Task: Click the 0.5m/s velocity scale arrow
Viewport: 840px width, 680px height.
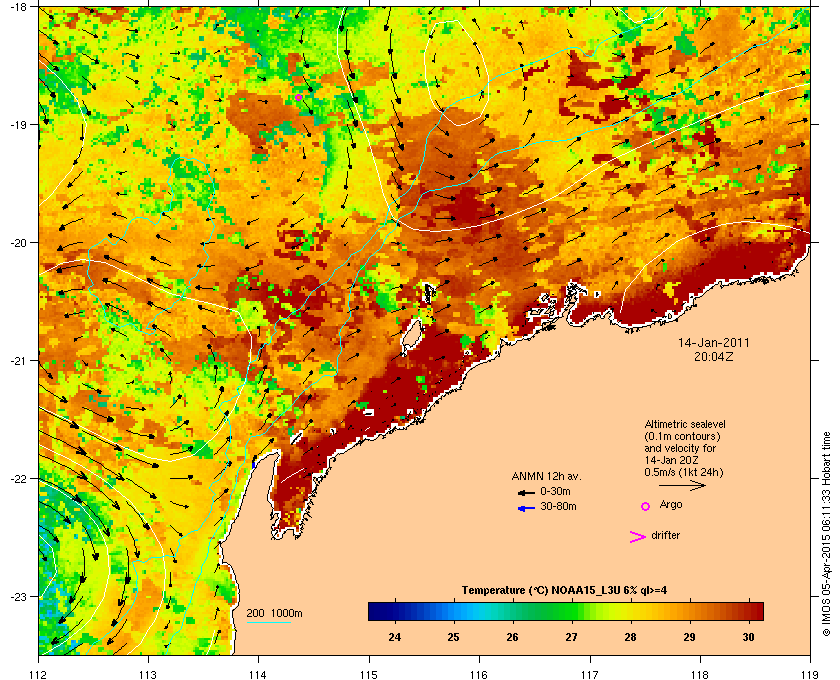Action: [x=682, y=485]
